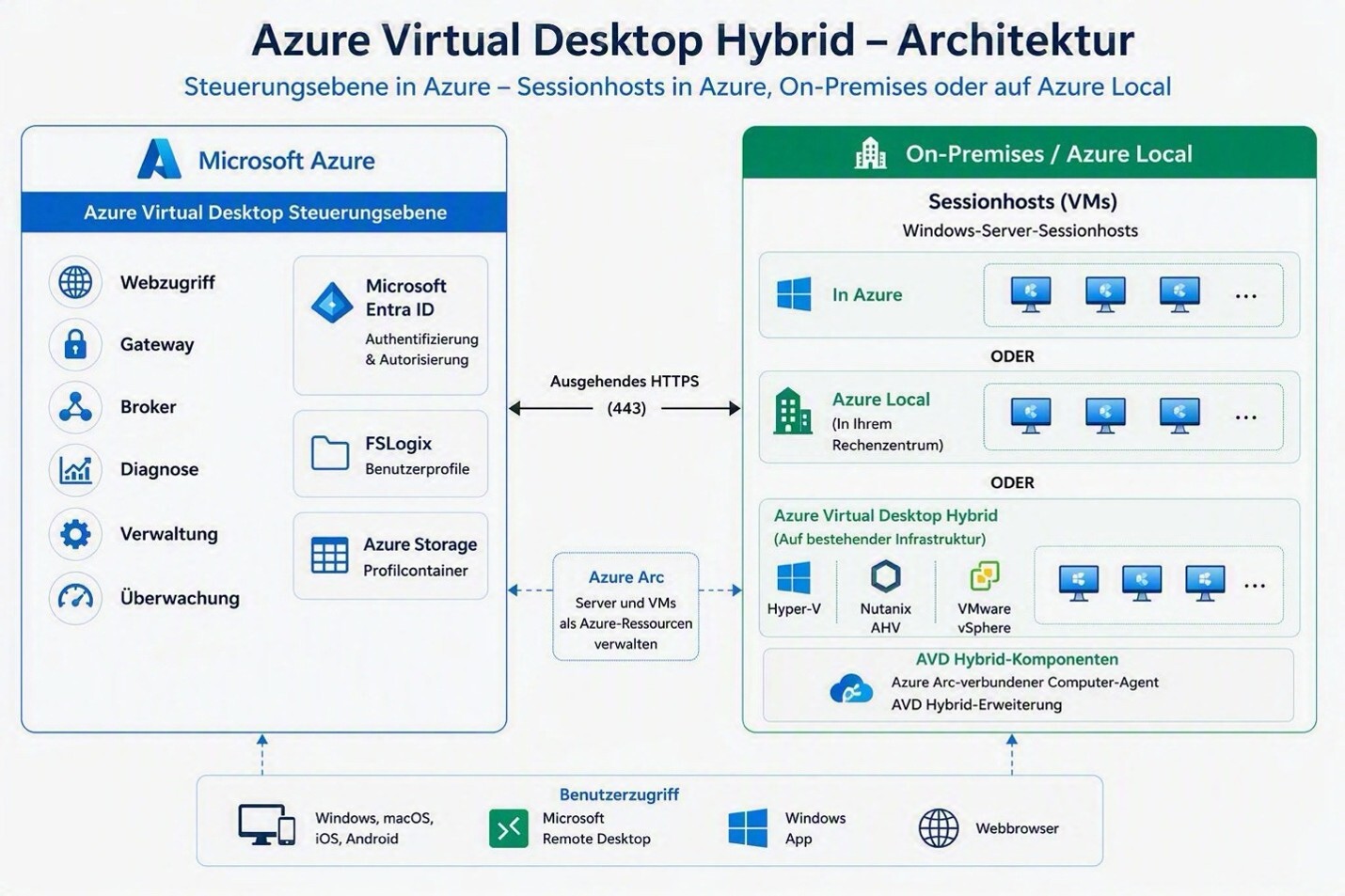
Task: Click the green building icon beside Azure Local
Action: click(792, 412)
